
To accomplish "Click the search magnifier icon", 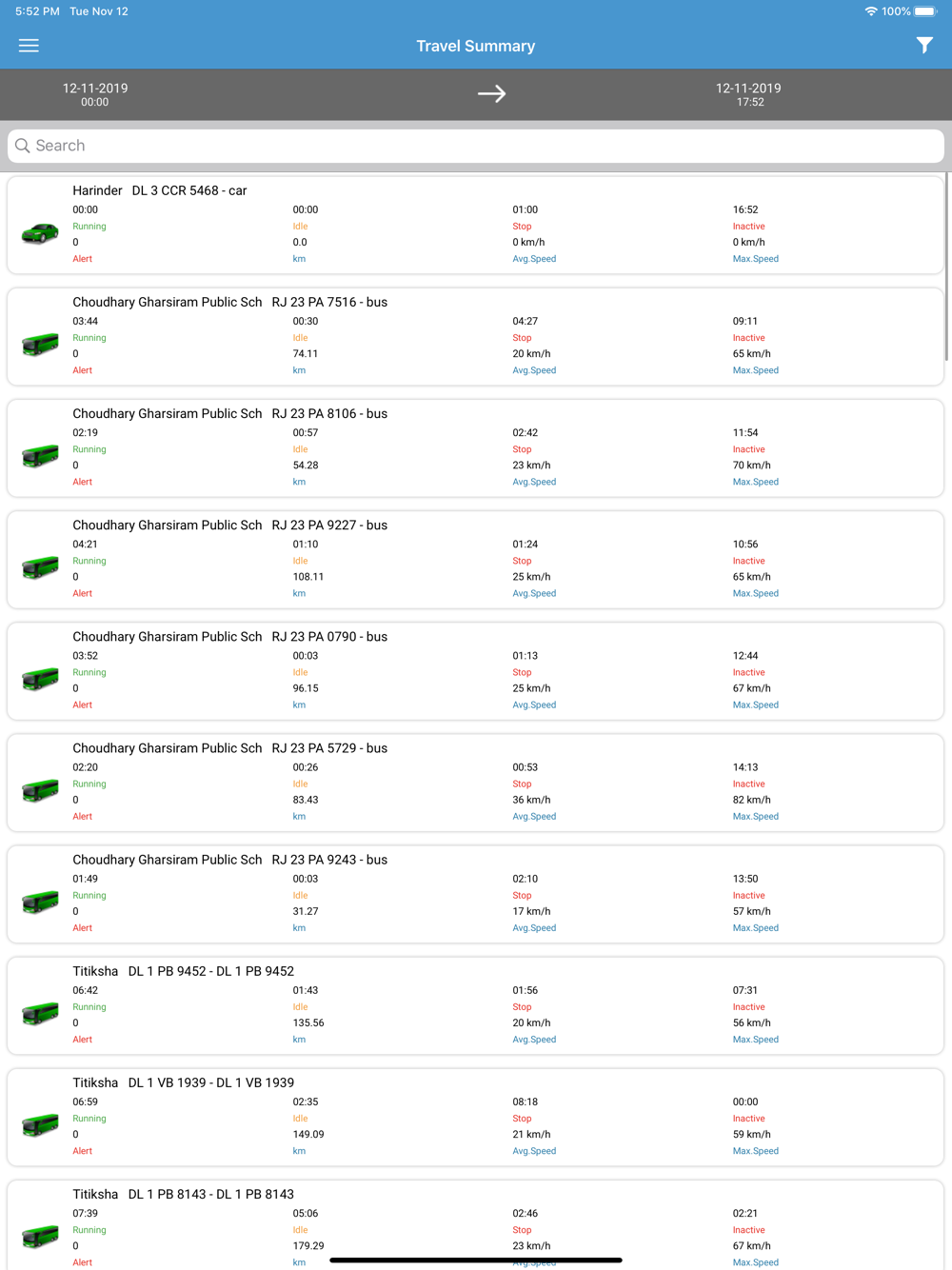I will [x=23, y=146].
